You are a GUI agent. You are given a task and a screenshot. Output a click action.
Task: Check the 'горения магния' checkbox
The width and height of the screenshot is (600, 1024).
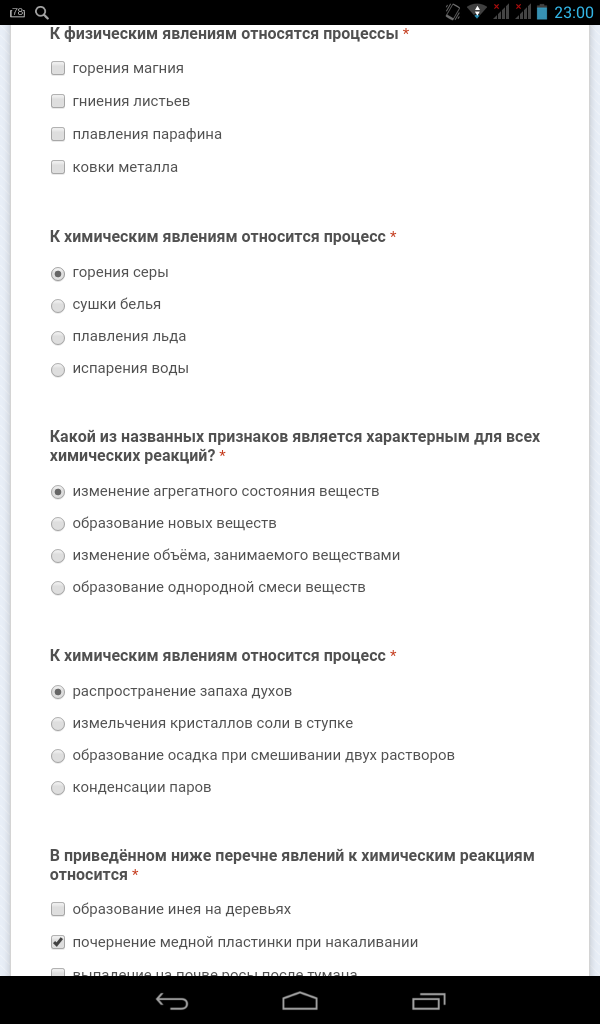[x=58, y=68]
